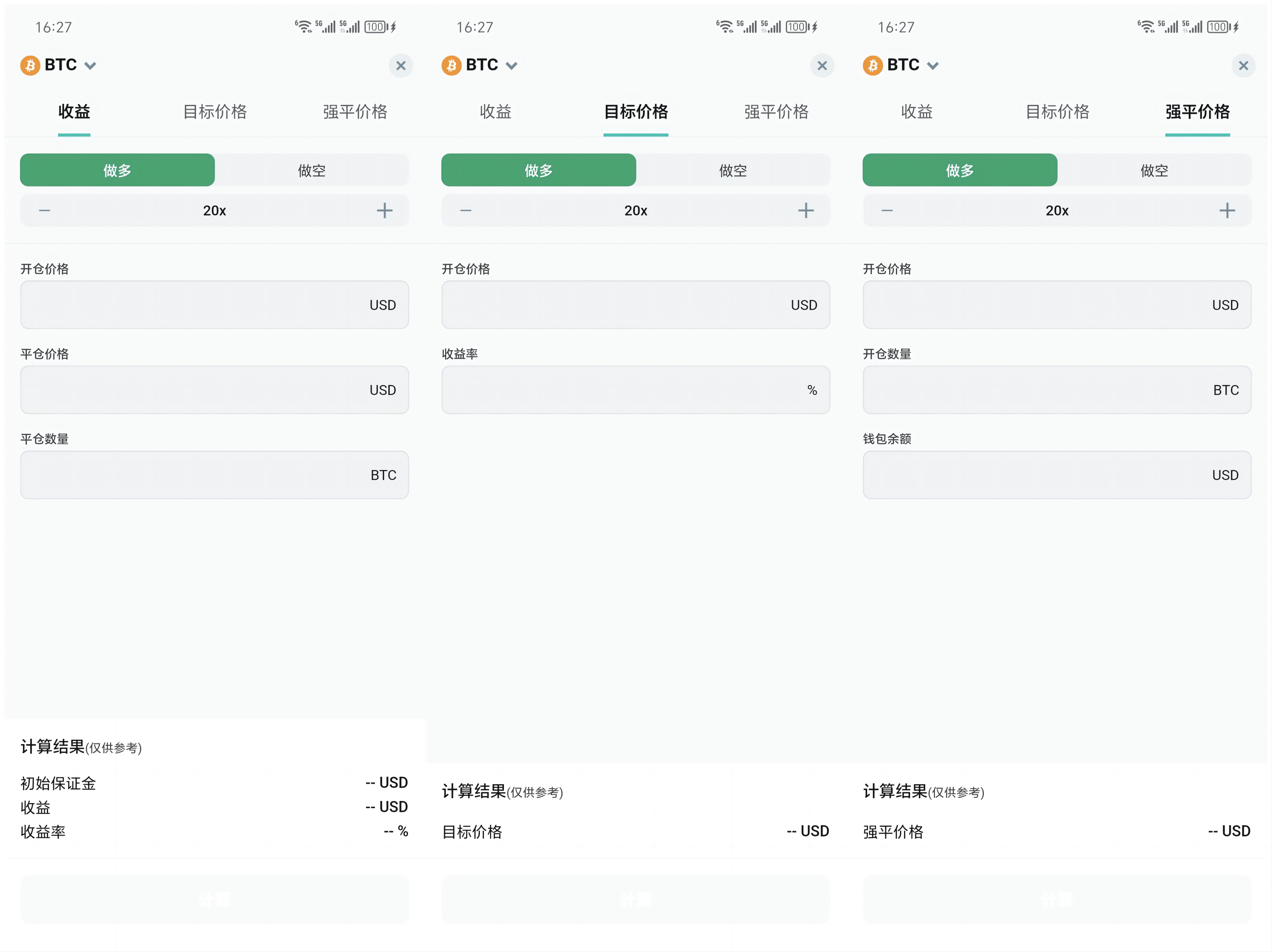This screenshot has width=1272, height=952.
Task: Expand BTC coin dropdown in left panel
Action: (90, 66)
